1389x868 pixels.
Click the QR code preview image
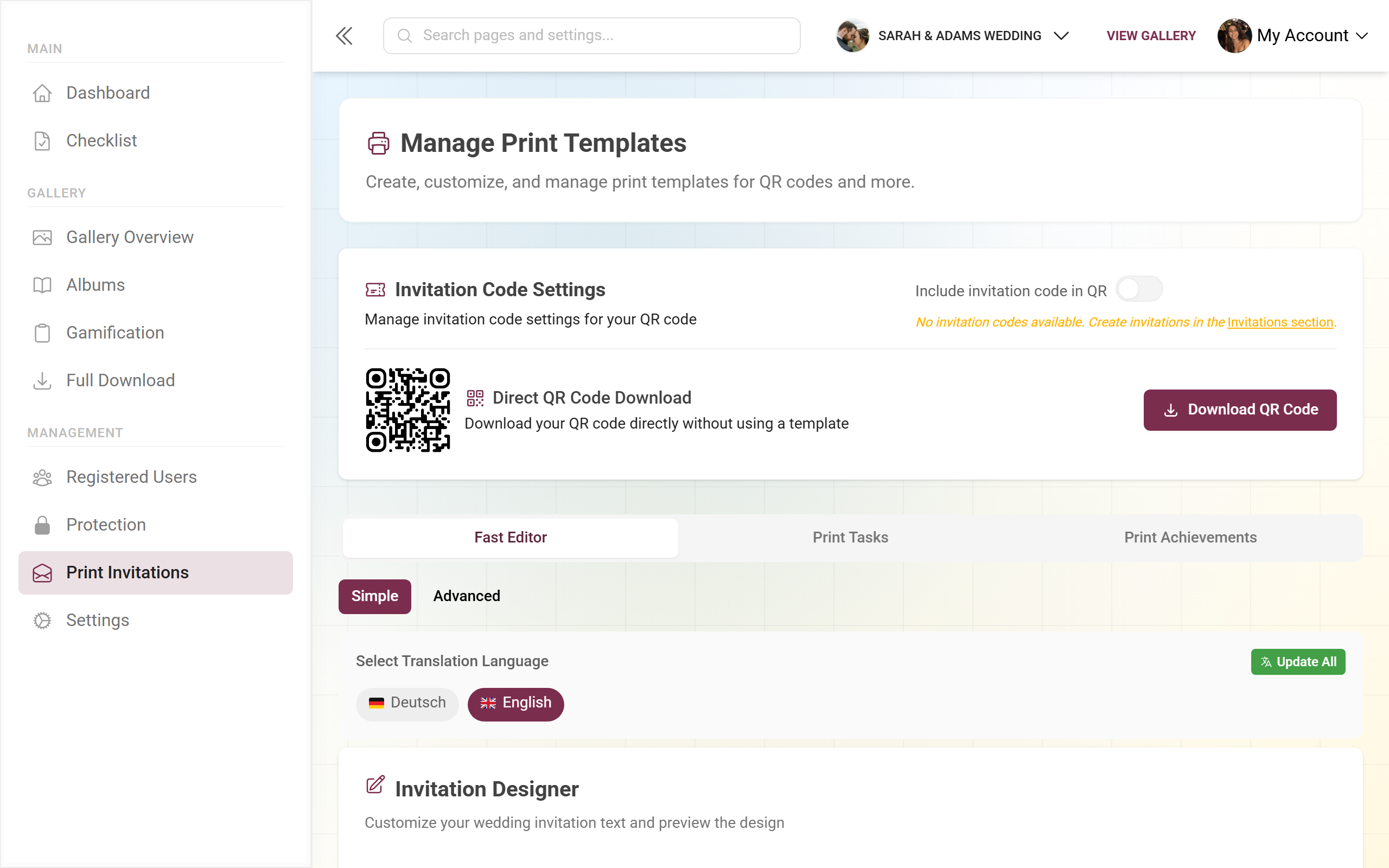point(407,410)
